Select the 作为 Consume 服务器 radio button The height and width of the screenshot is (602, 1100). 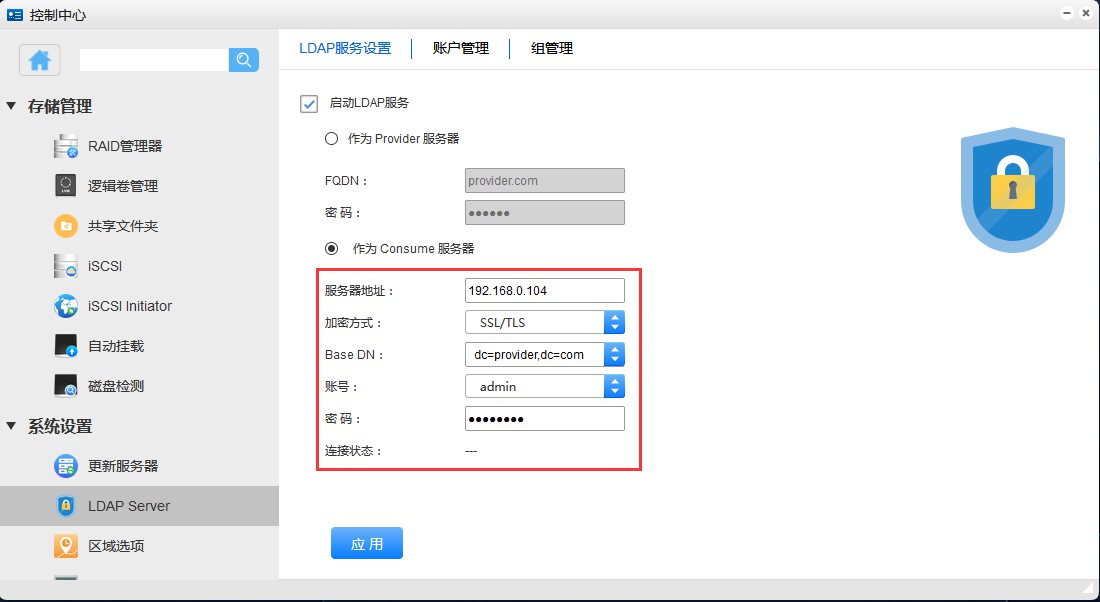332,248
